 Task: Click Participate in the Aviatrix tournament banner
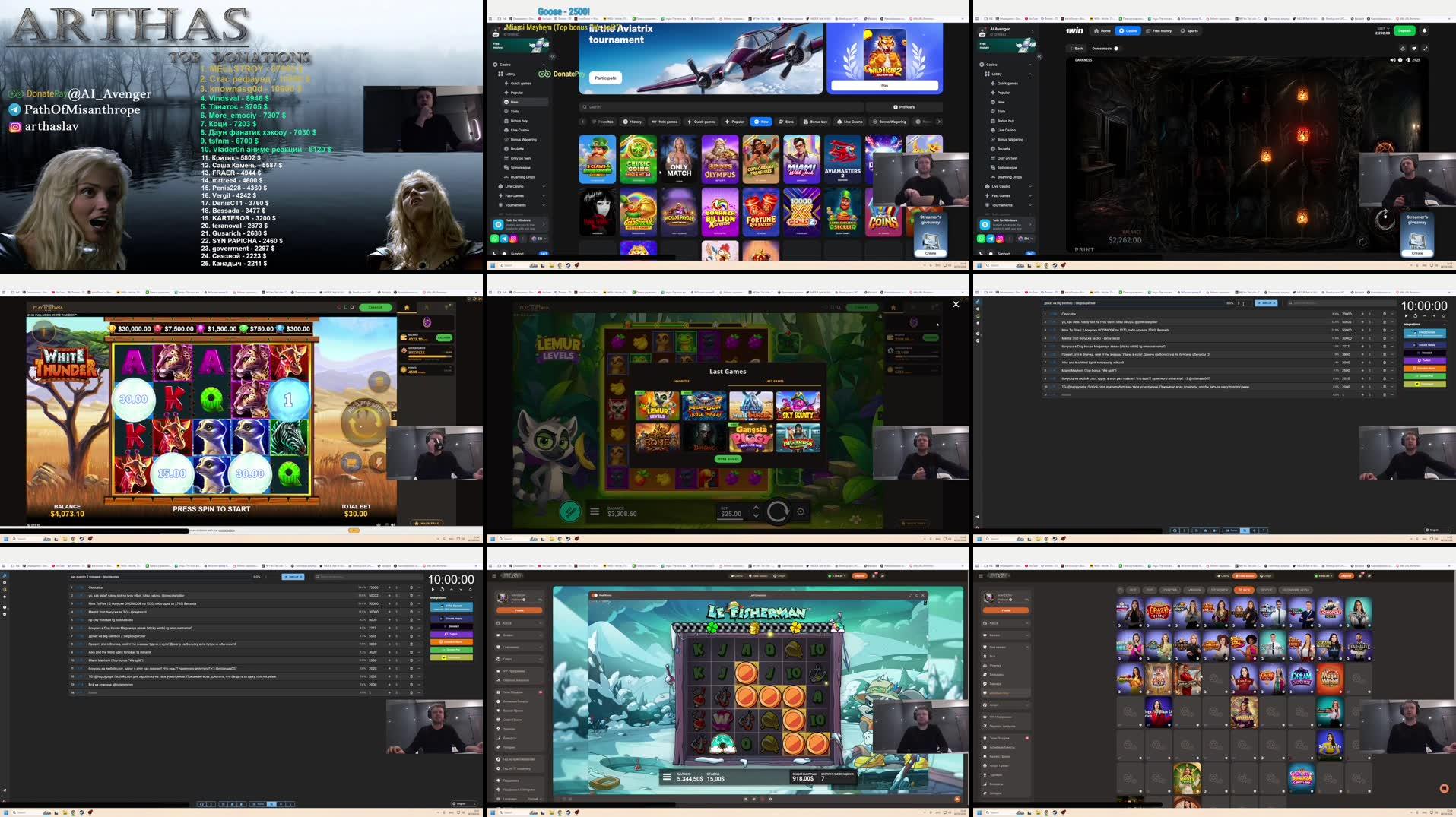click(604, 78)
